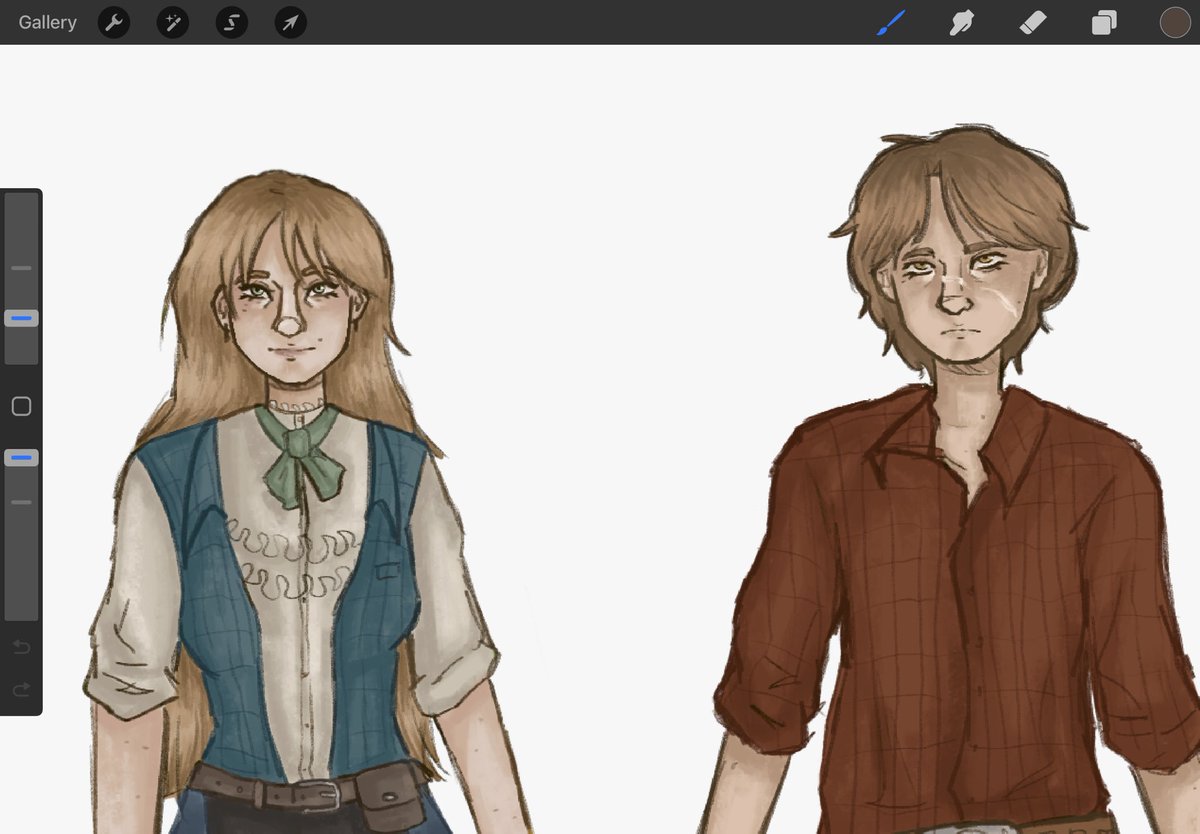Image resolution: width=1200 pixels, height=834 pixels.
Task: Select the Brush paint tool
Action: click(x=890, y=22)
